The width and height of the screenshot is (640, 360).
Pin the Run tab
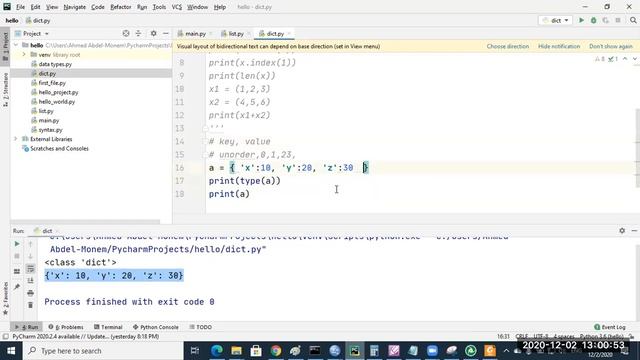tap(17, 287)
